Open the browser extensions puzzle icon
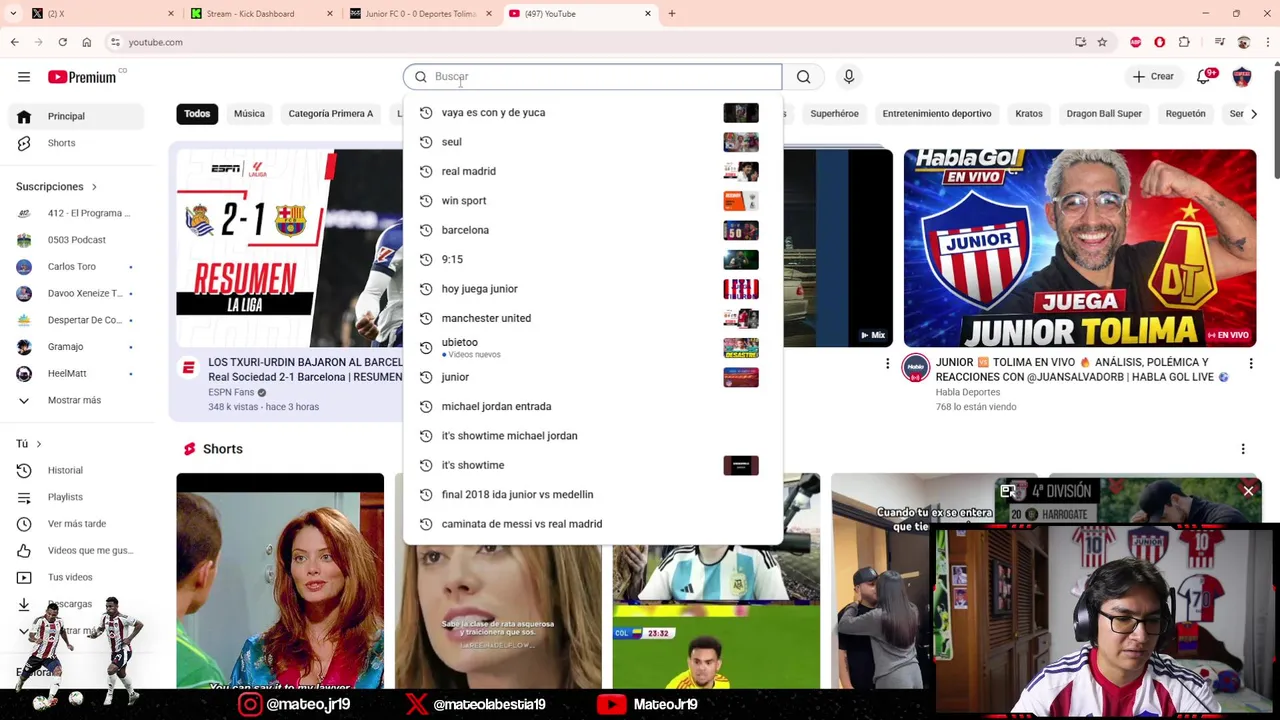 pos(1184,42)
